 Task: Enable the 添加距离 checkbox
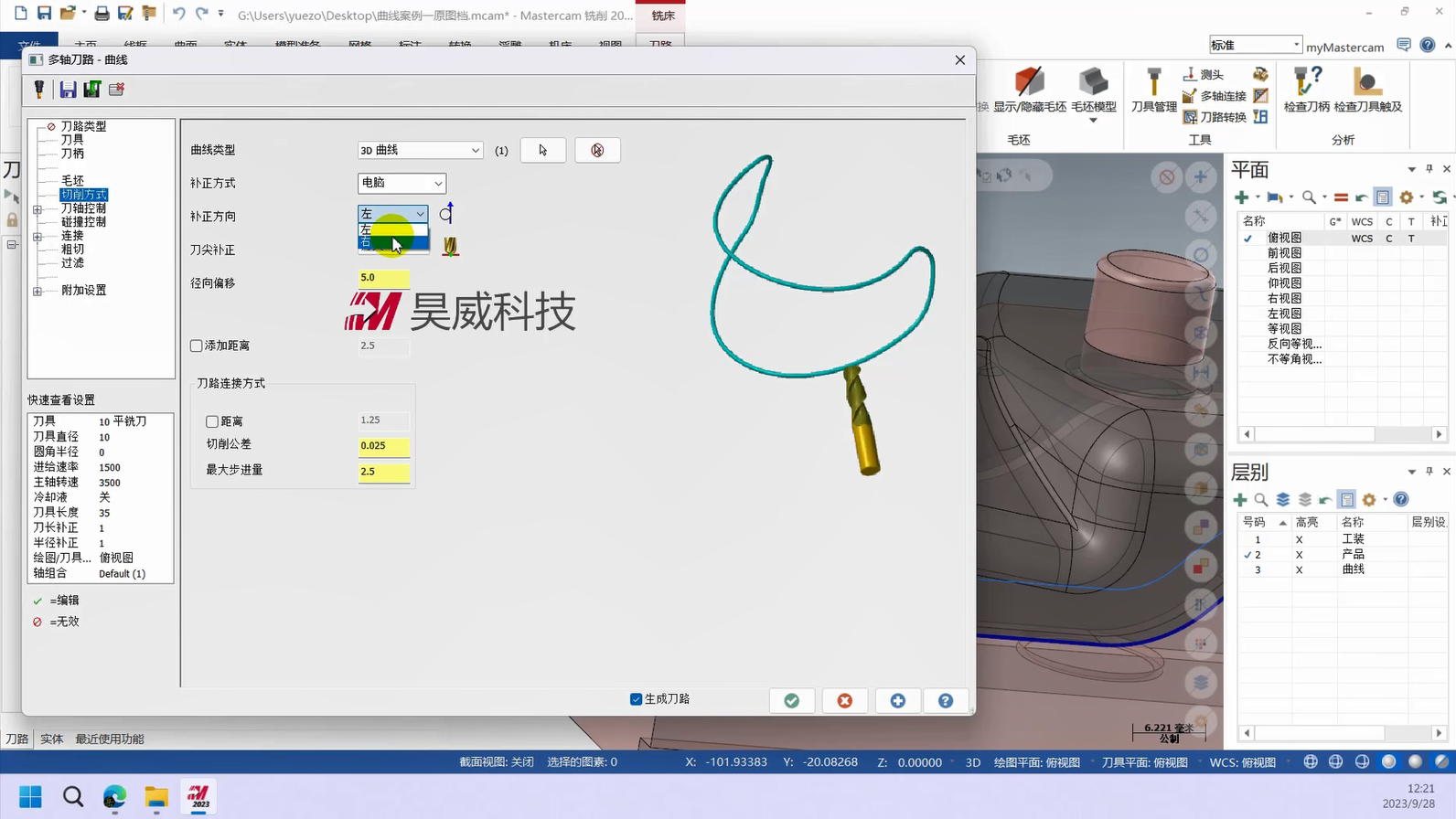(x=197, y=346)
